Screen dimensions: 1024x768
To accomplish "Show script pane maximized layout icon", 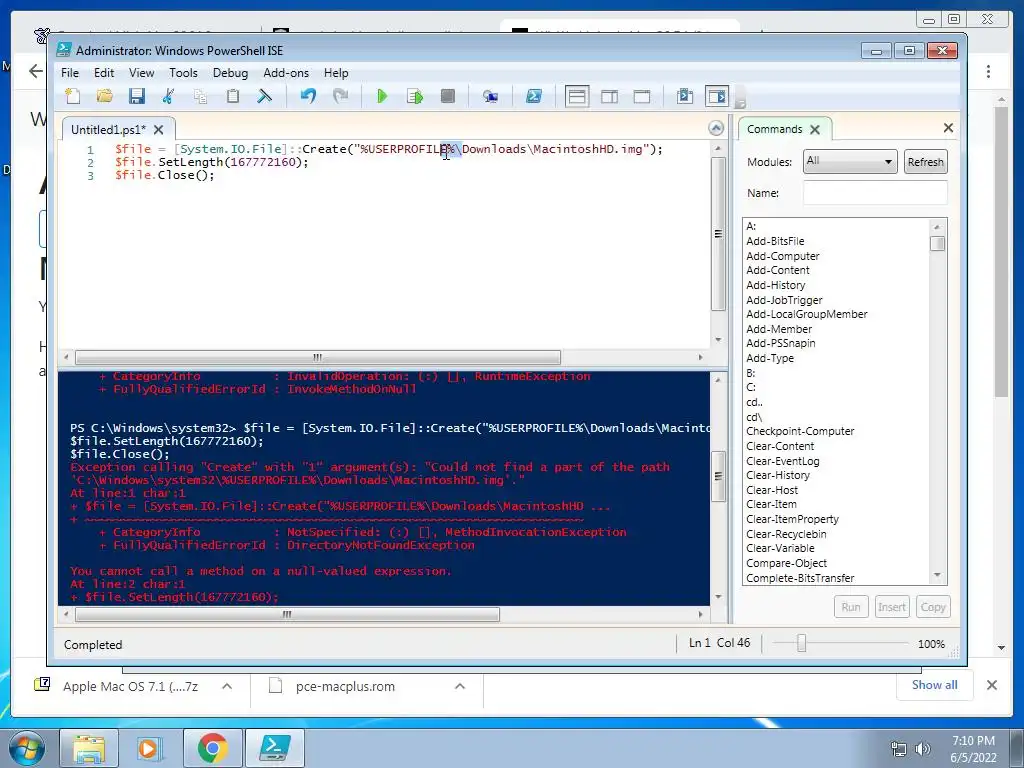I will click(642, 97).
